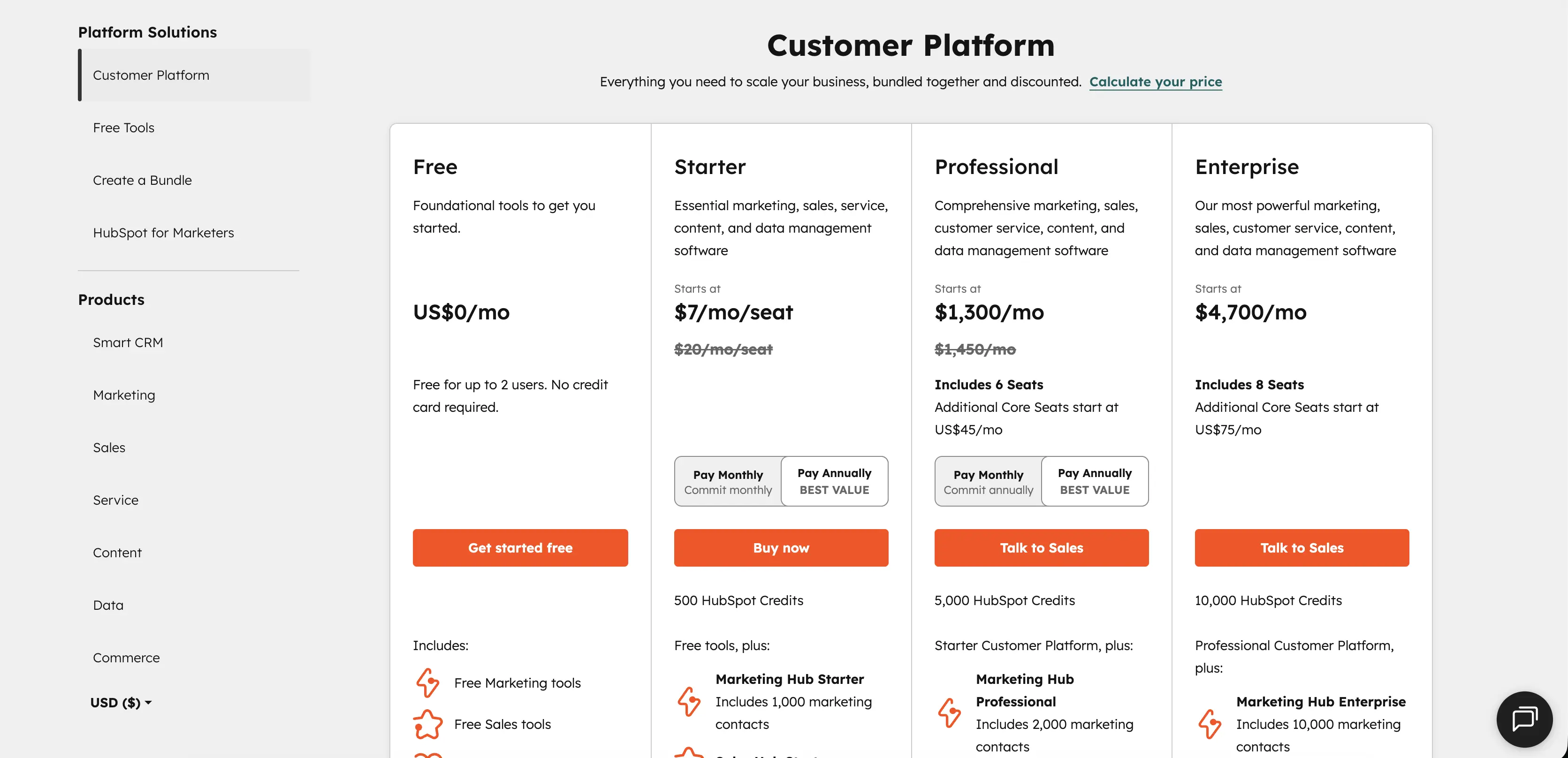Open Create a Bundle page
Image resolution: width=1568 pixels, height=758 pixels.
click(x=142, y=180)
